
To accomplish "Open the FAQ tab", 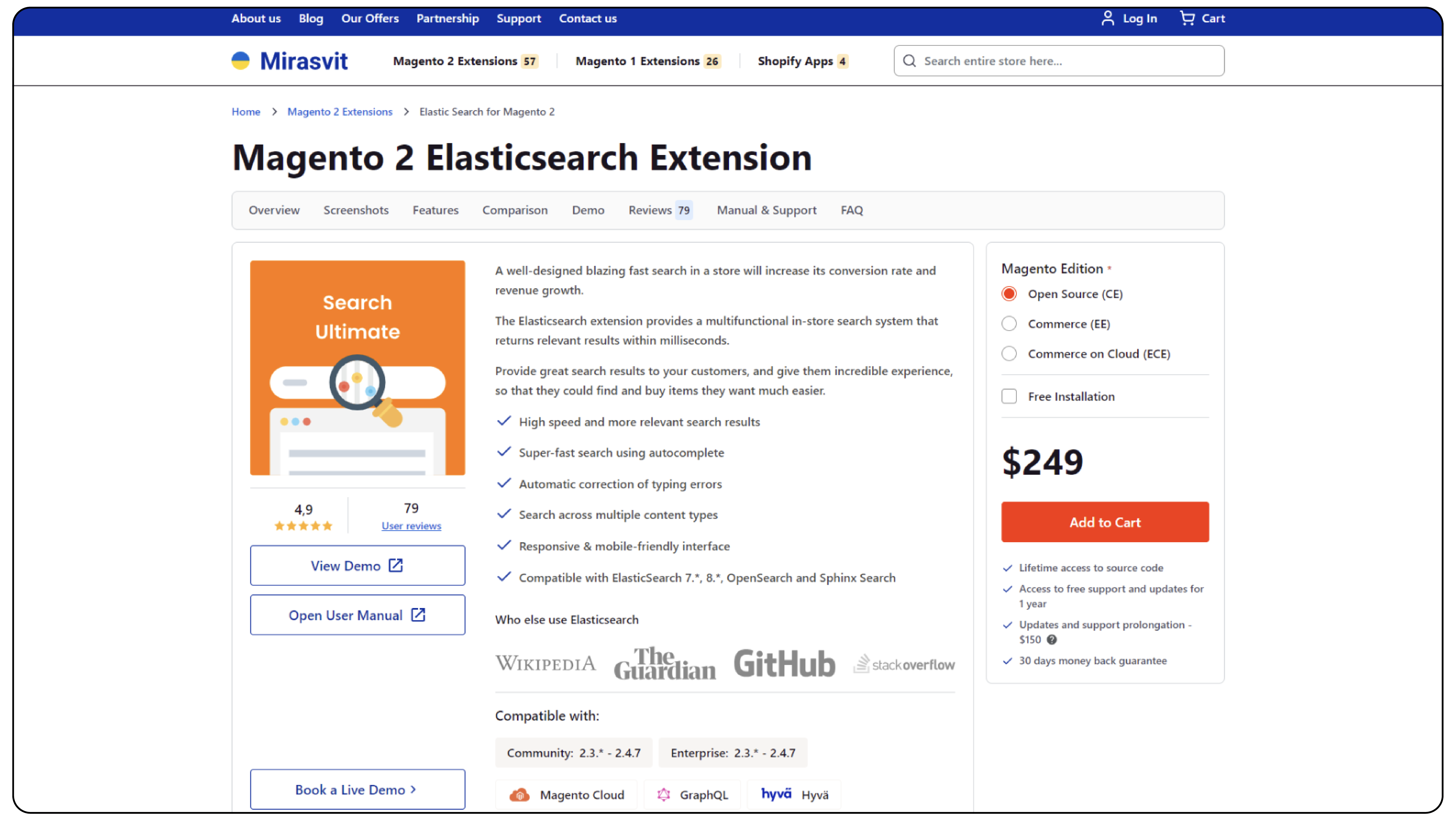I will 852,210.
